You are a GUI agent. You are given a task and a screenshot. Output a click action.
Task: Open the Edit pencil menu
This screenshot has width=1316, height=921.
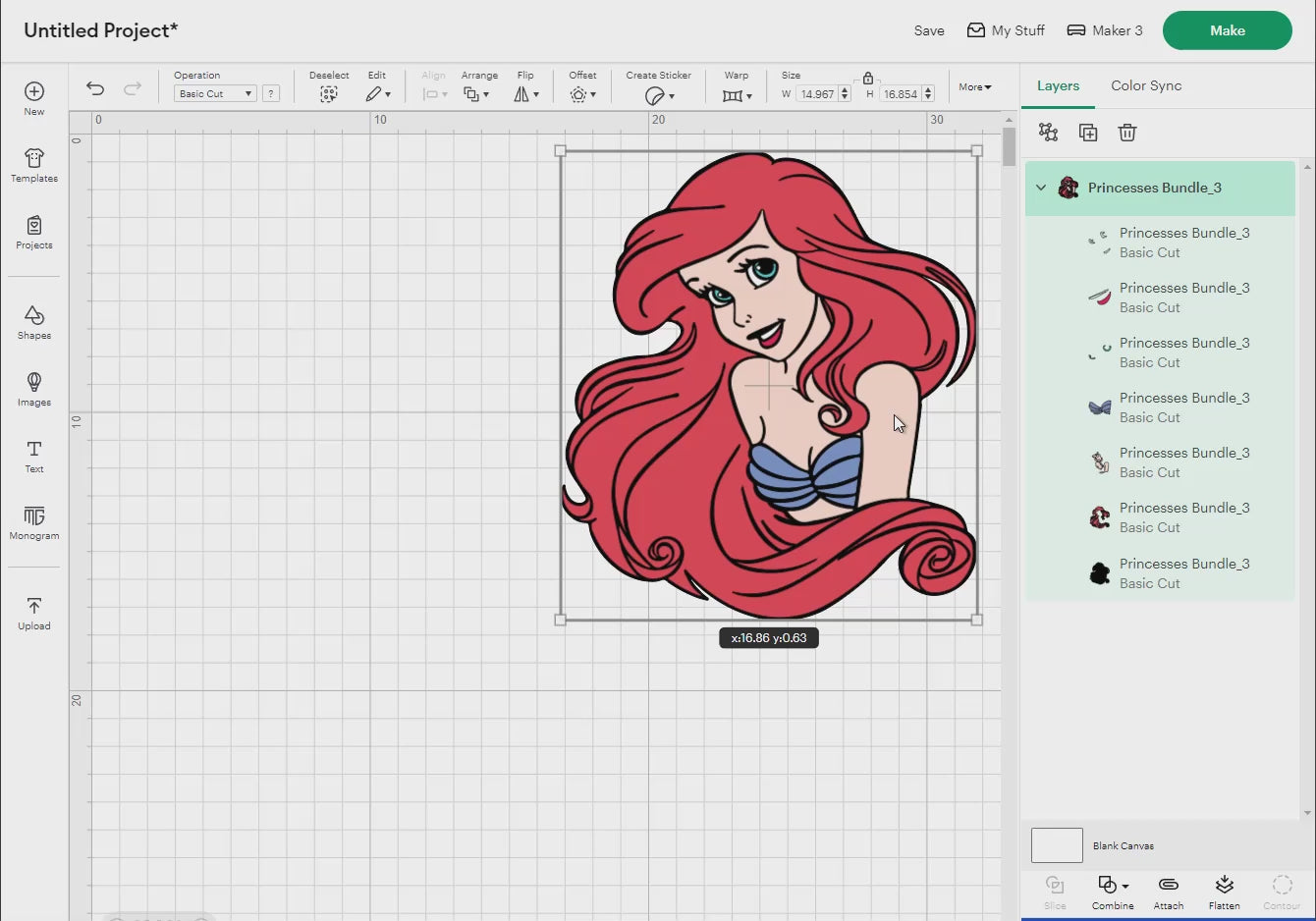(378, 94)
